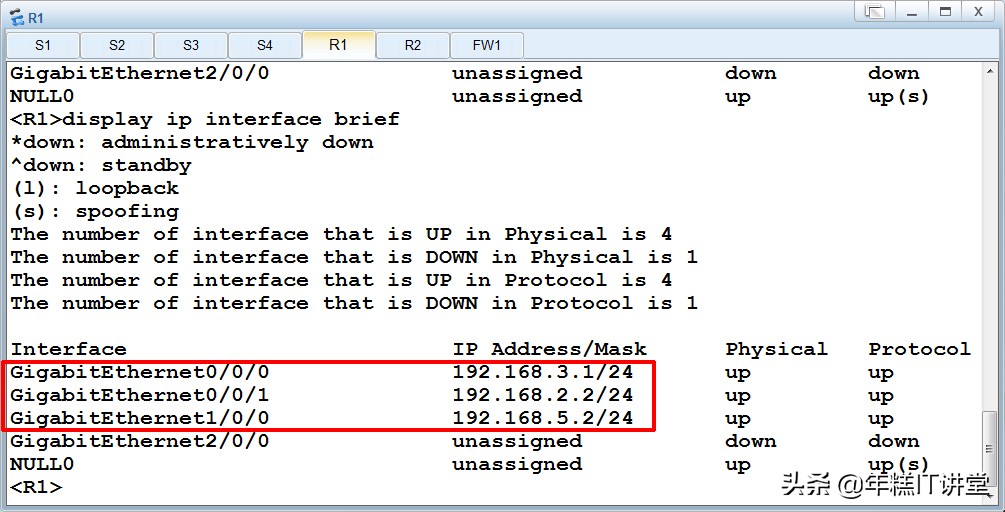Click GigabitEthernet1/0/0 in interface table
The width and height of the screenshot is (1005, 512).
coord(140,418)
